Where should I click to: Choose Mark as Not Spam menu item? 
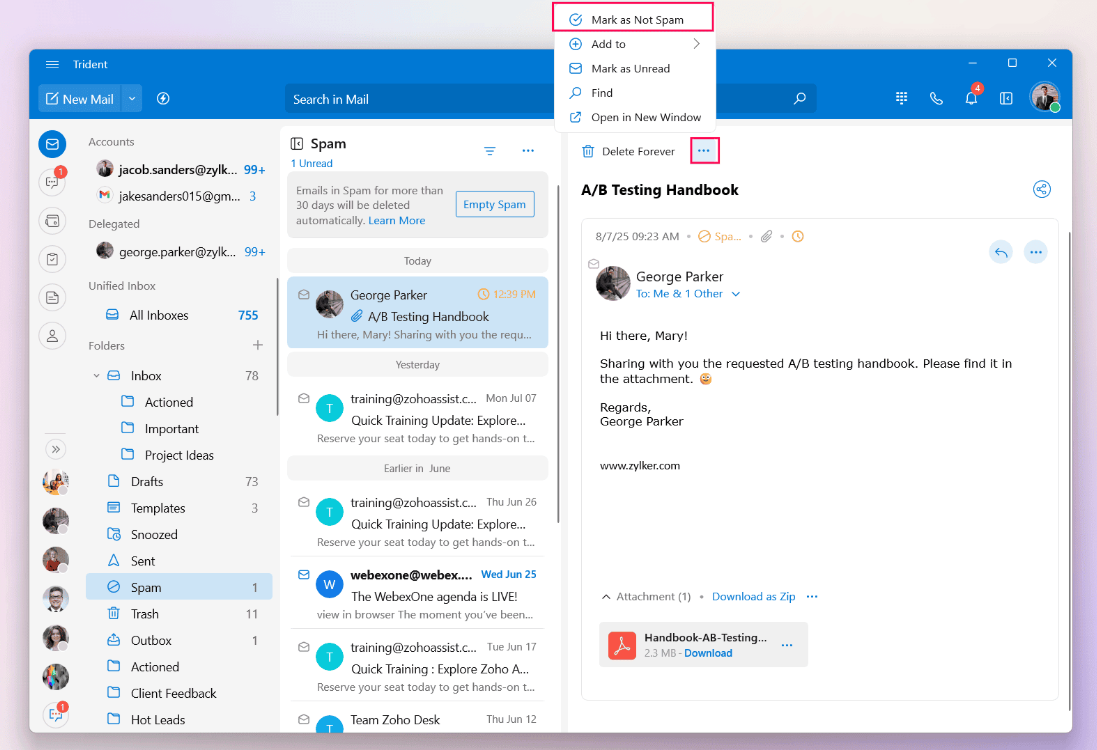point(633,20)
